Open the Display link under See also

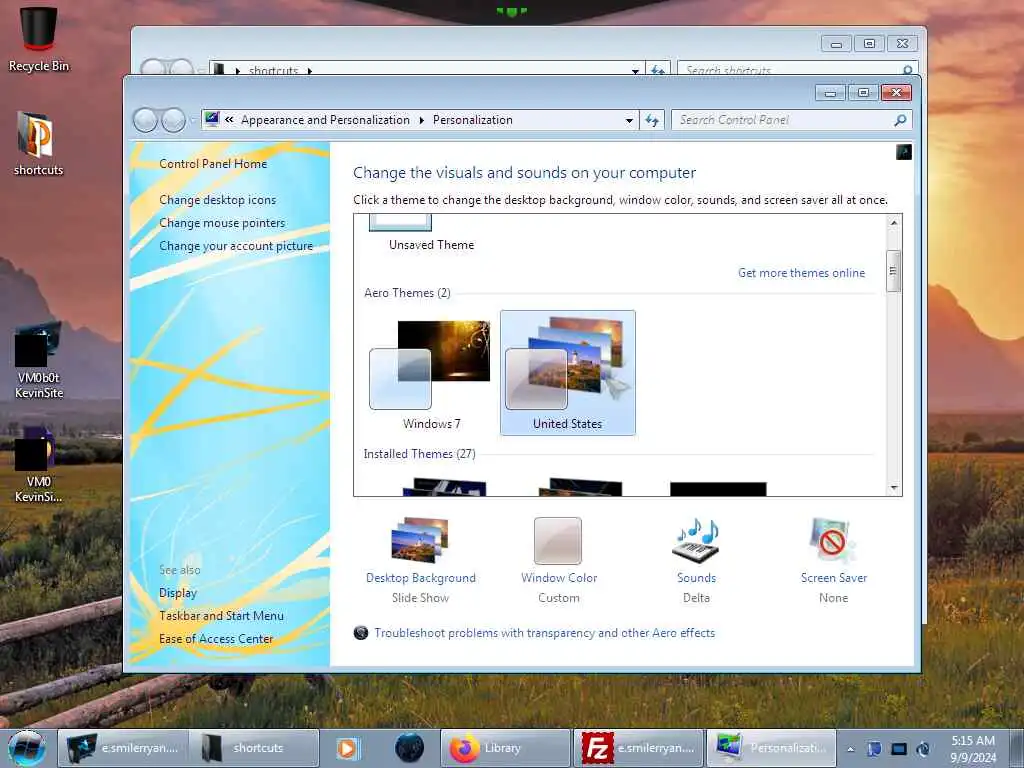[x=178, y=593]
